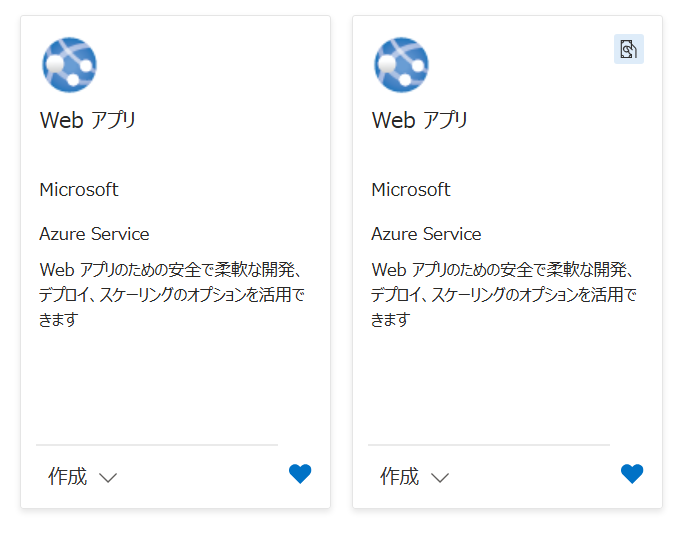Expand the 作成 chevron on the first card
Image resolution: width=690 pixels, height=535 pixels.
tap(109, 478)
